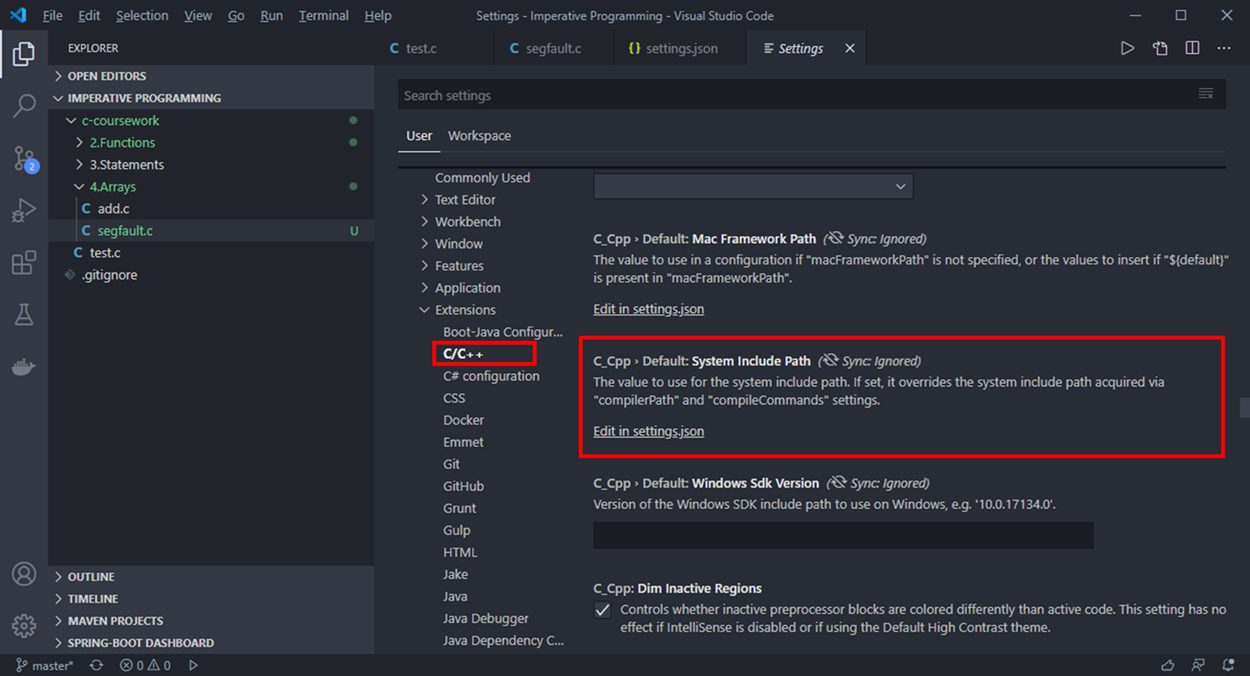Open the Explorer view in activity bar
The height and width of the screenshot is (676, 1250).
tap(24, 53)
